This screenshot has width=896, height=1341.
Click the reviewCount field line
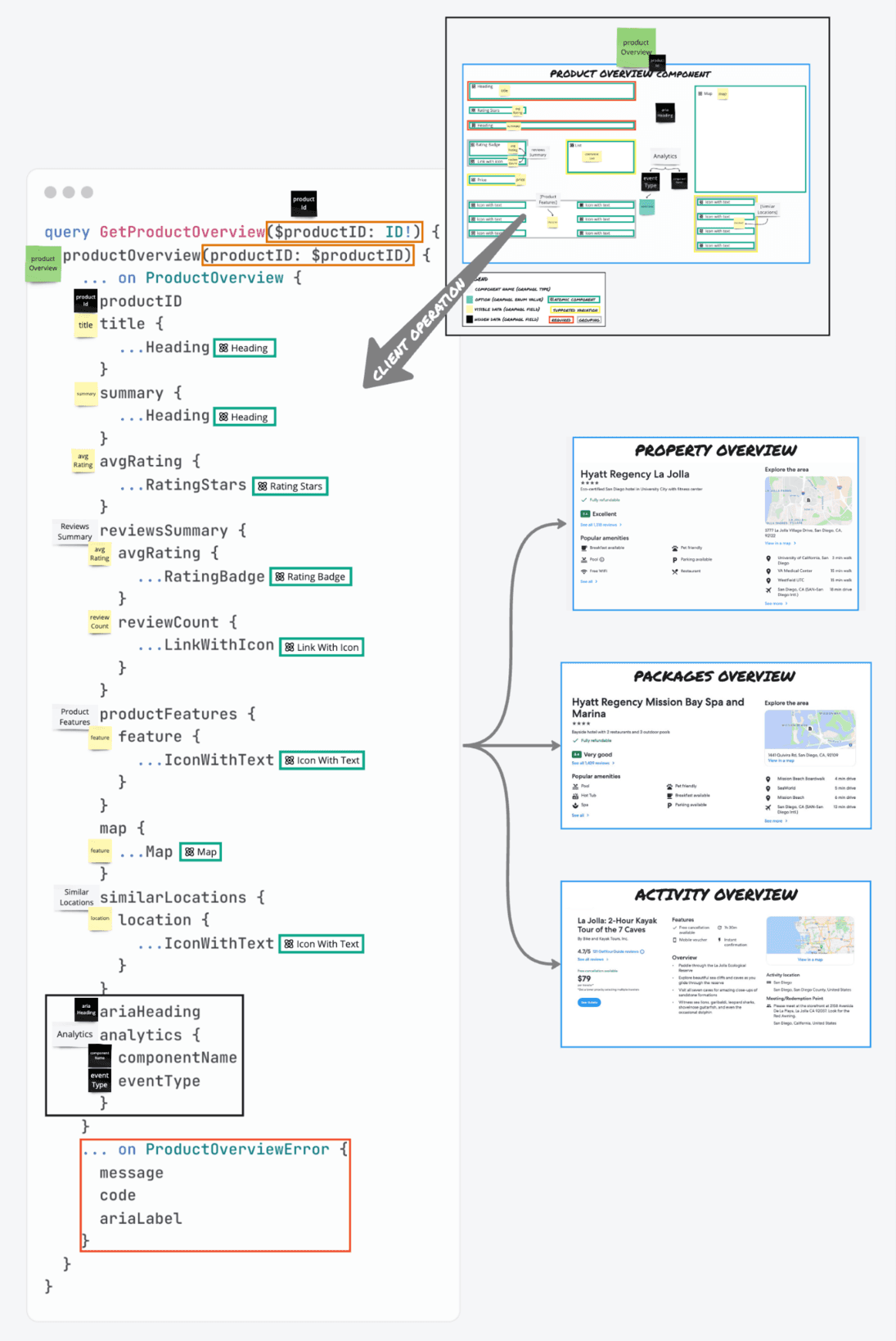[178, 622]
